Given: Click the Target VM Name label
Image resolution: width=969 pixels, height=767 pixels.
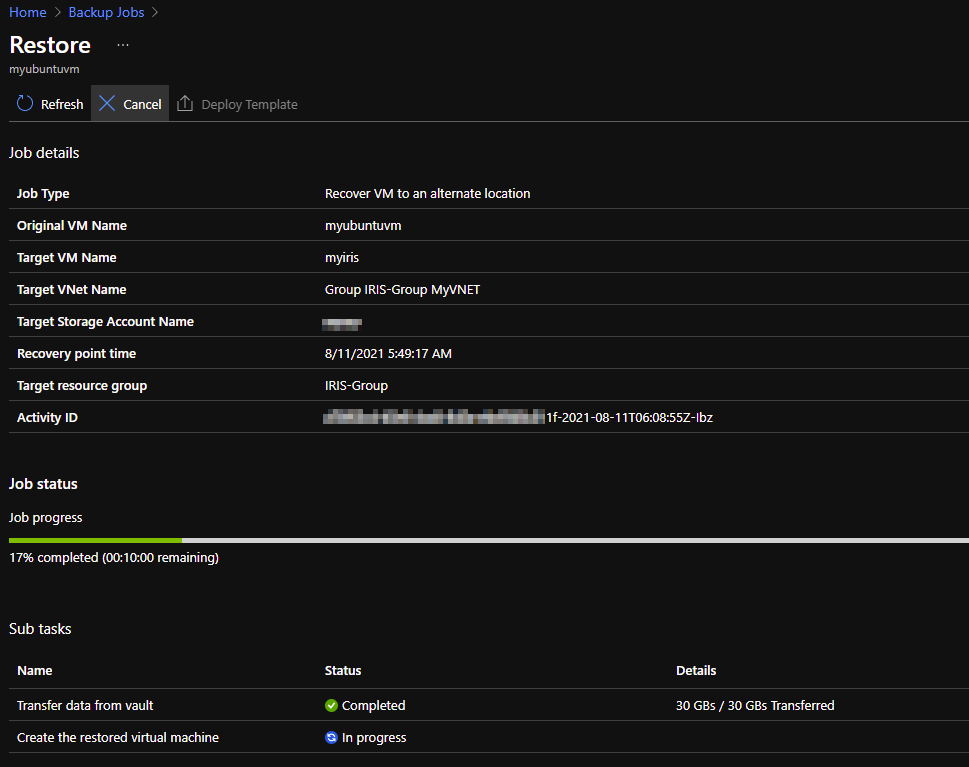Looking at the screenshot, I should 67,258.
